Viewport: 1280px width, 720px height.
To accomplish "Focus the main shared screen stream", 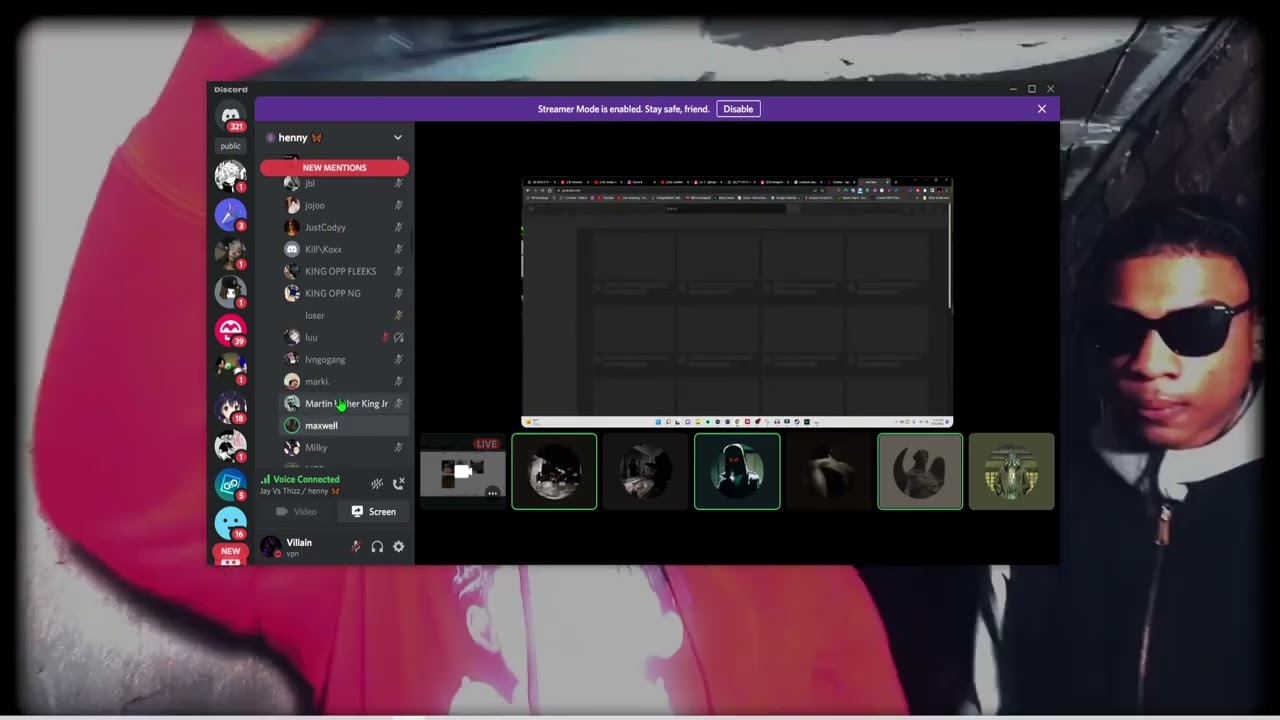I will [737, 303].
